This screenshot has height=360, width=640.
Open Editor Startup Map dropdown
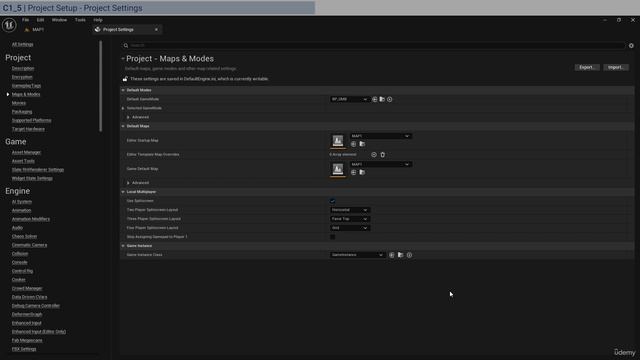[x=381, y=136]
